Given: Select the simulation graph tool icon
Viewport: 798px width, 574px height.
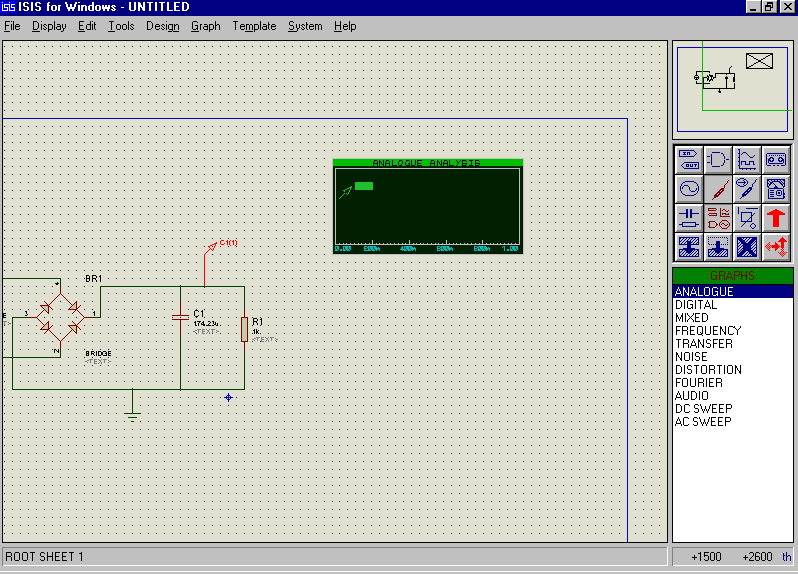Looking at the screenshot, I should coord(747,158).
